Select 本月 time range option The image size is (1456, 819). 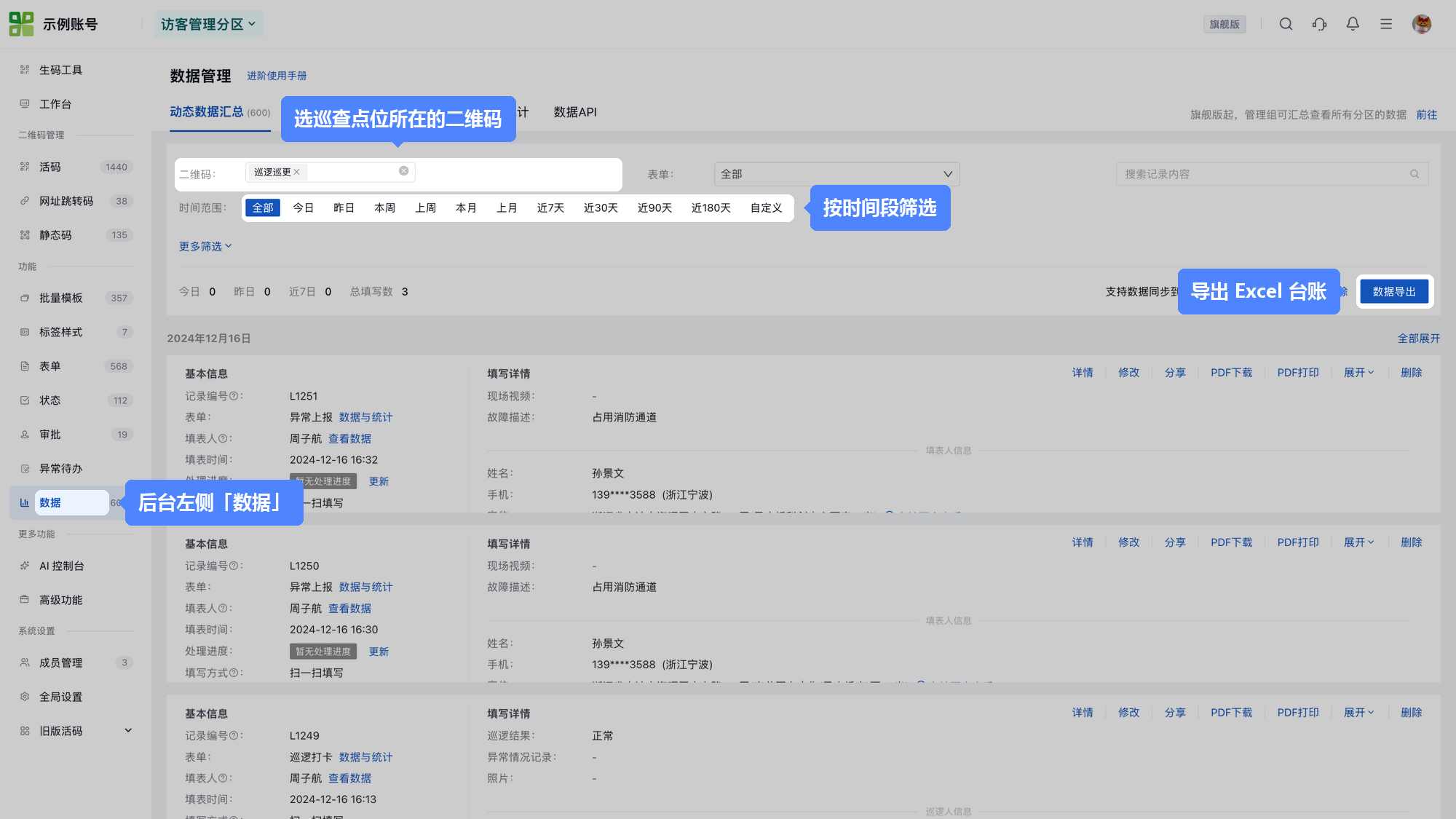tap(466, 208)
